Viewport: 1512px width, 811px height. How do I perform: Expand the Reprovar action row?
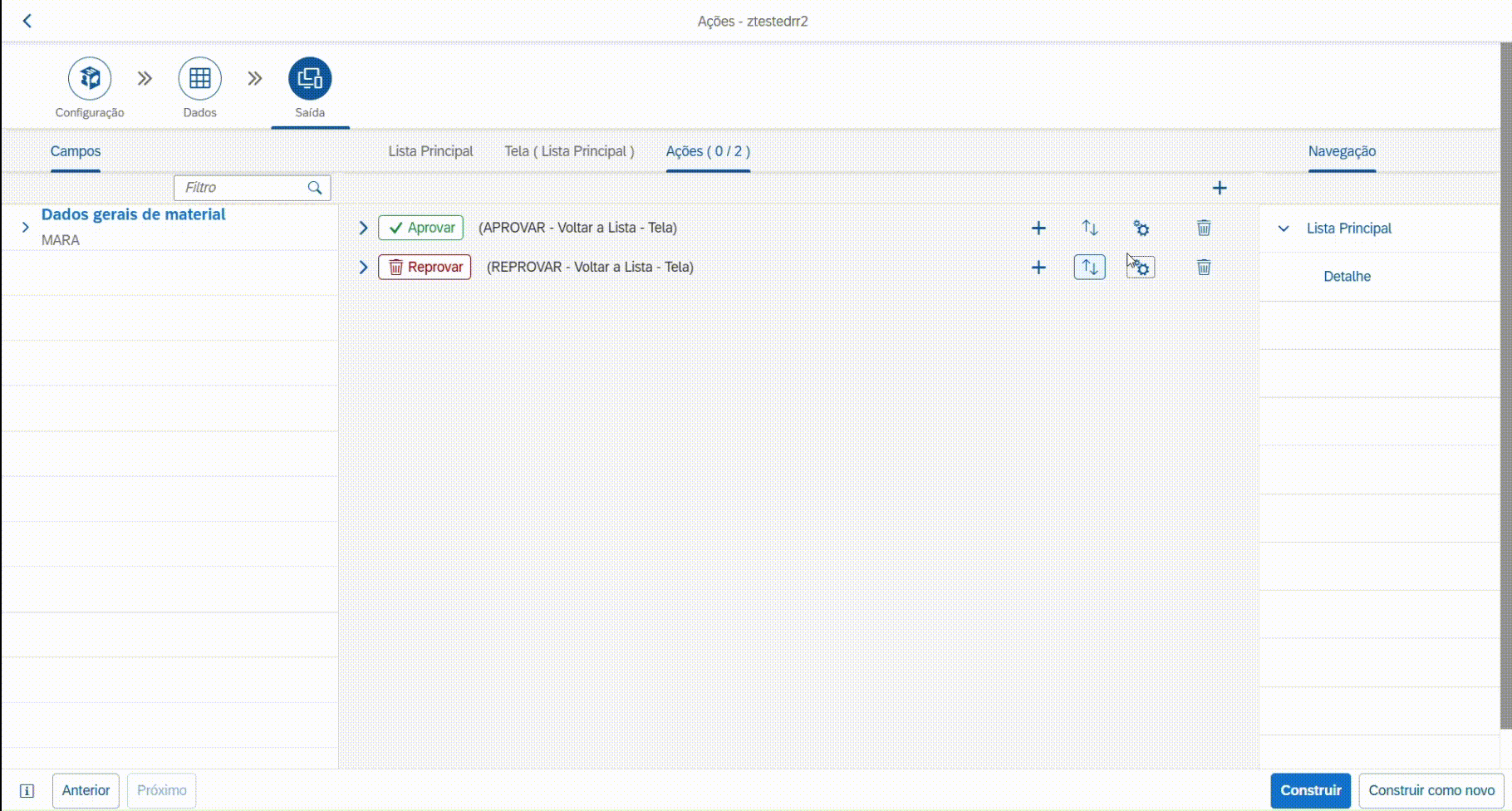click(363, 268)
